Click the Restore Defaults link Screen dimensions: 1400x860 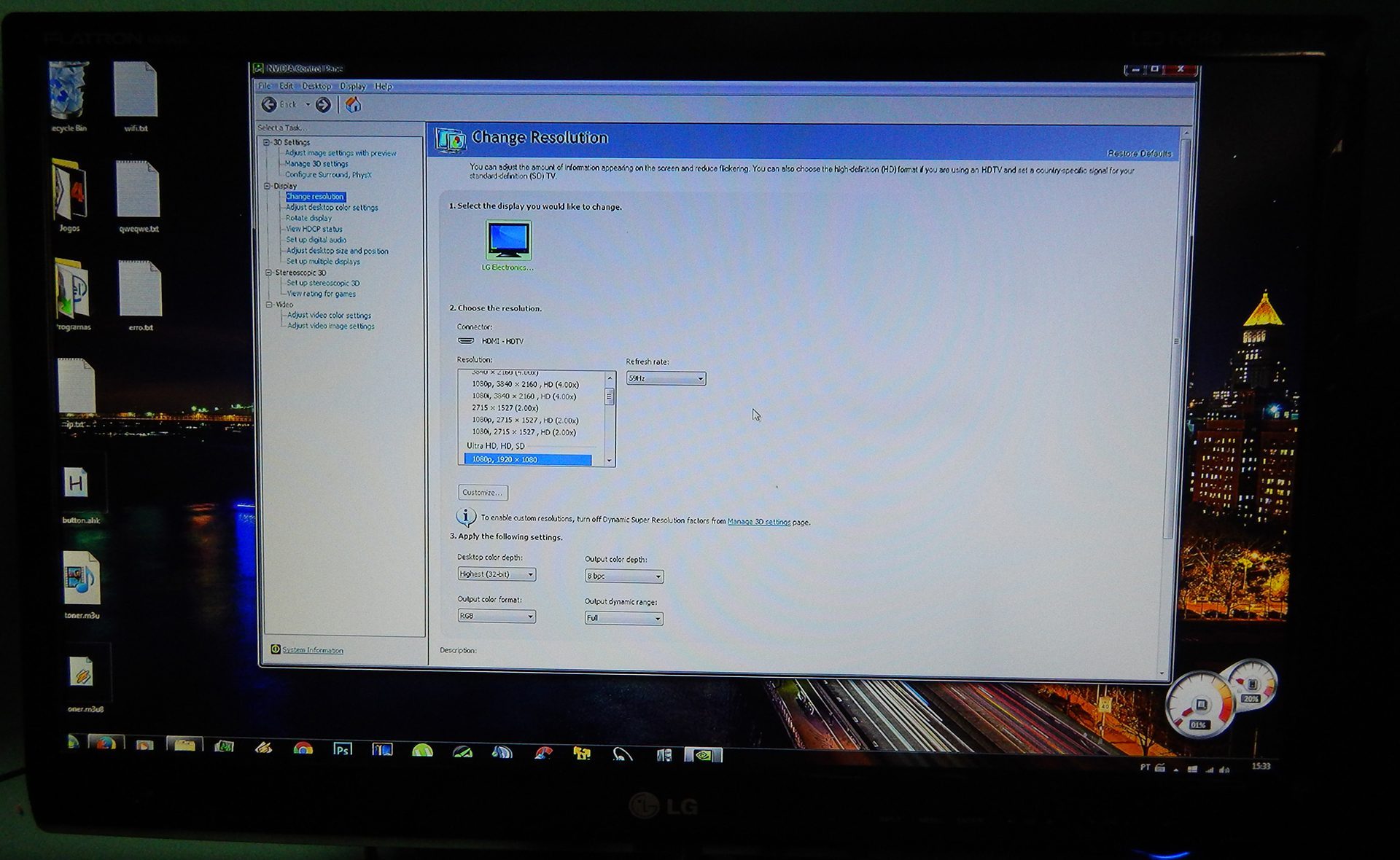click(1139, 154)
